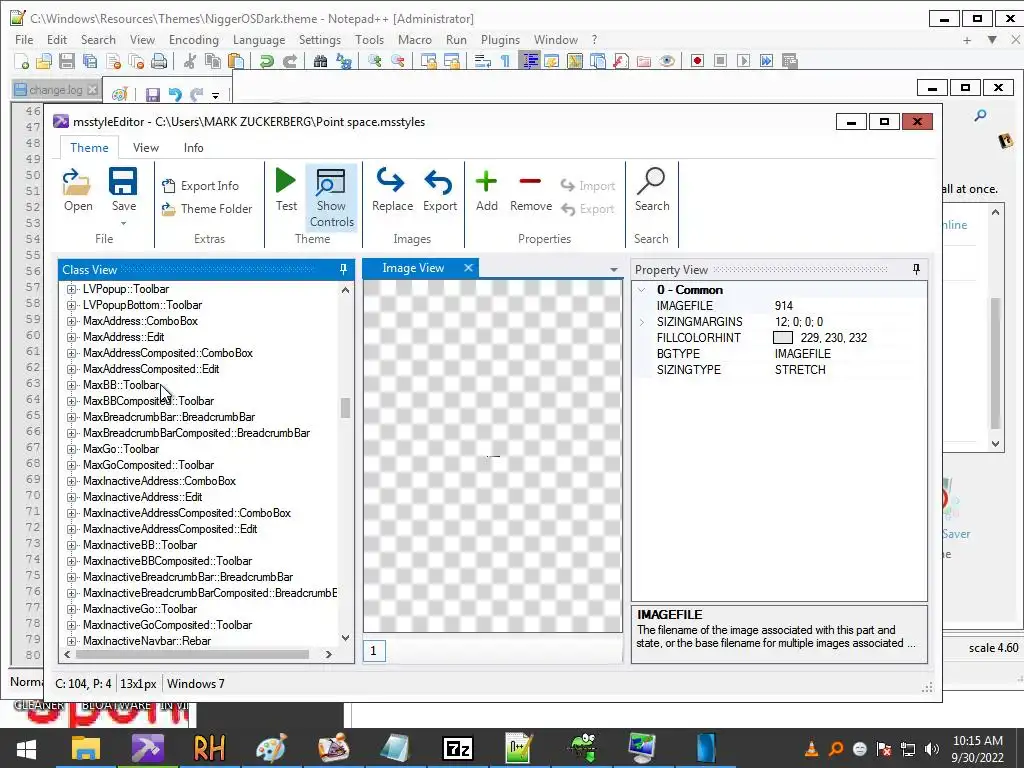The image size is (1024, 768).
Task: Click the Save icon in the background quick access toolbar
Action: pos(153,95)
